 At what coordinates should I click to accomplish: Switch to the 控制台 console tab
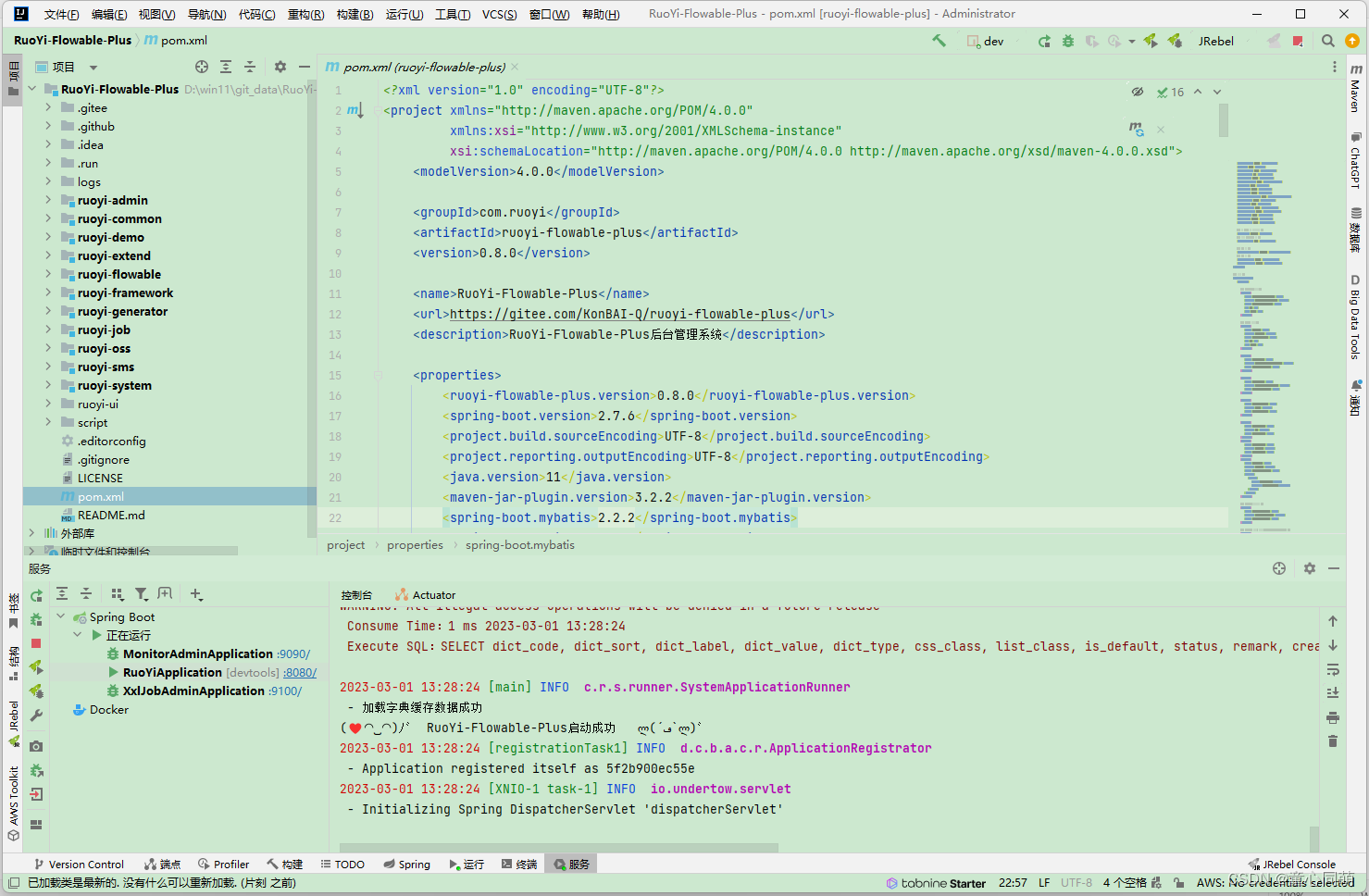(356, 595)
